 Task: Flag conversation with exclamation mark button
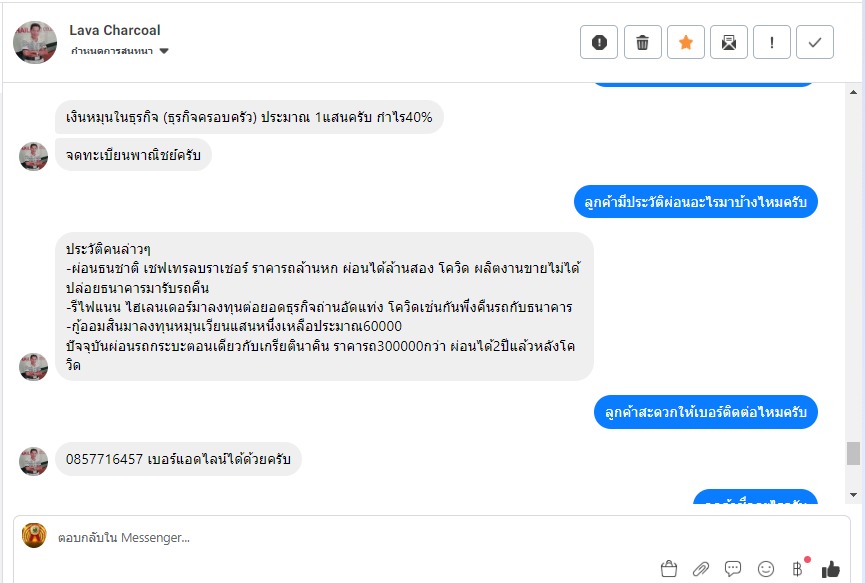tap(772, 42)
